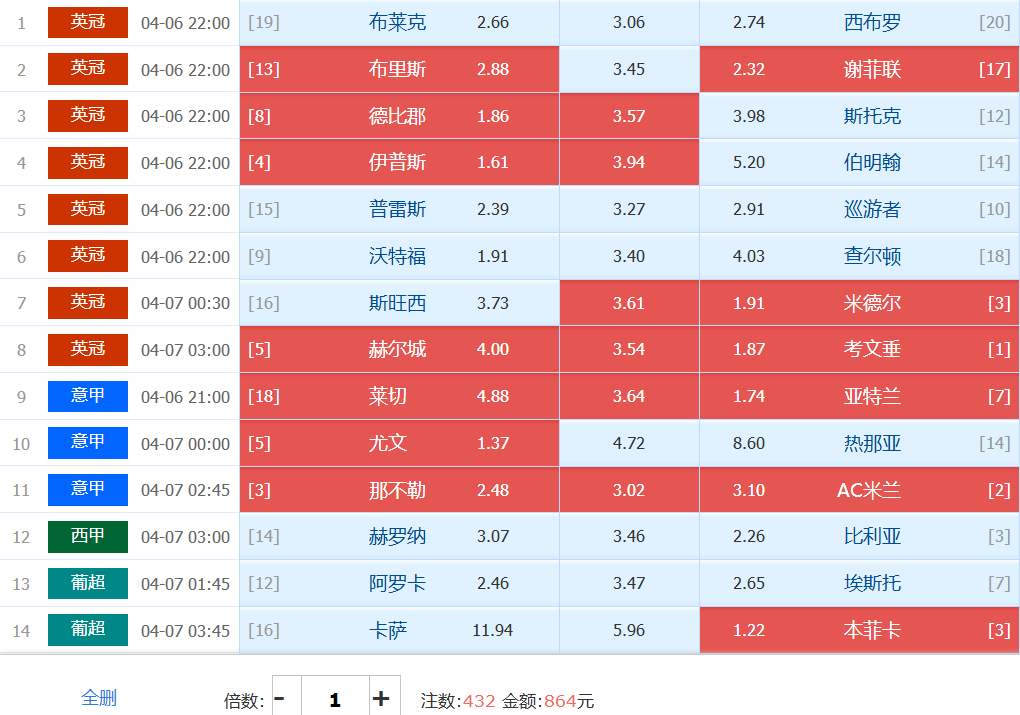Select 沃特福 home win odds 1.91
The width and height of the screenshot is (1020, 715).
(x=399, y=256)
